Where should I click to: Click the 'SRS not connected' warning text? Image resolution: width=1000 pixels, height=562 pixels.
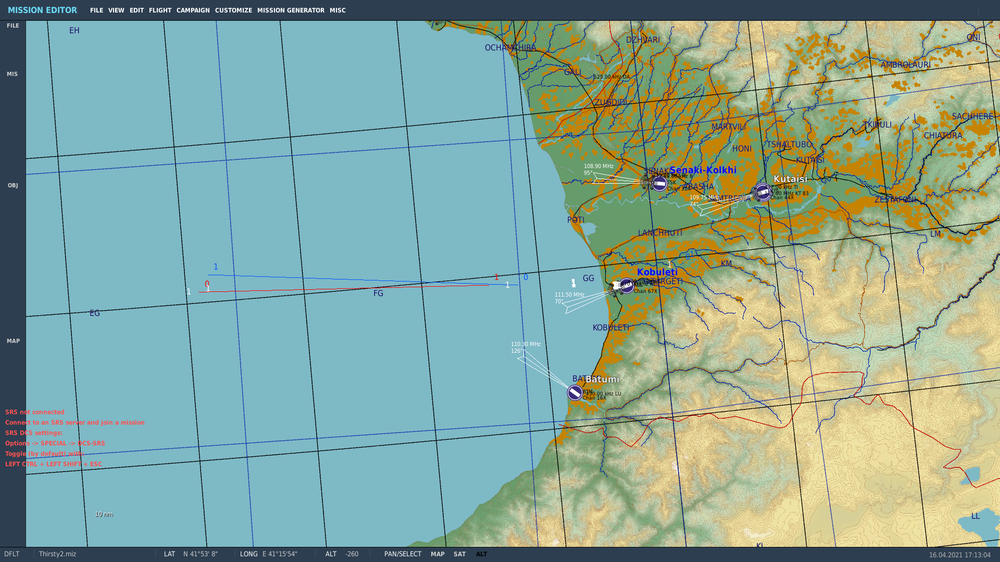34,412
